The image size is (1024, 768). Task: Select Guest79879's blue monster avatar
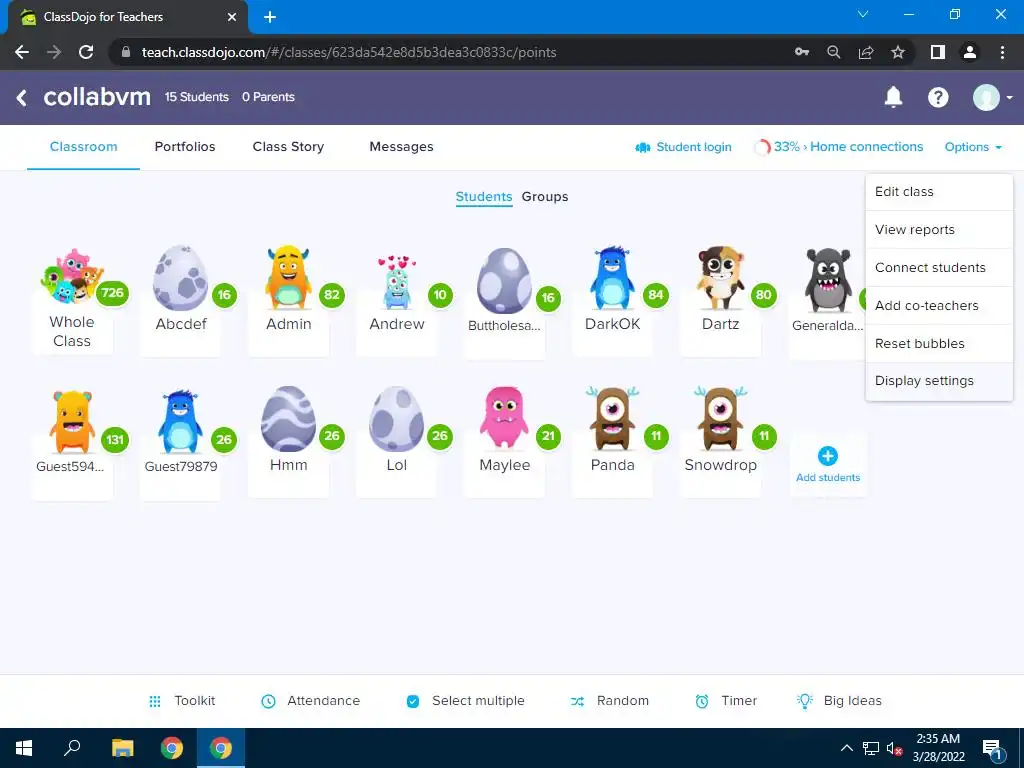coord(180,421)
